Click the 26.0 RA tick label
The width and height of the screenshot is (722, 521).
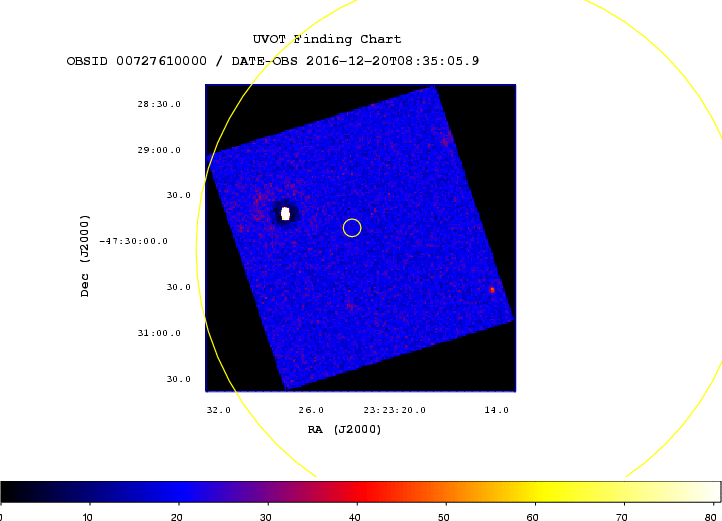click(311, 410)
